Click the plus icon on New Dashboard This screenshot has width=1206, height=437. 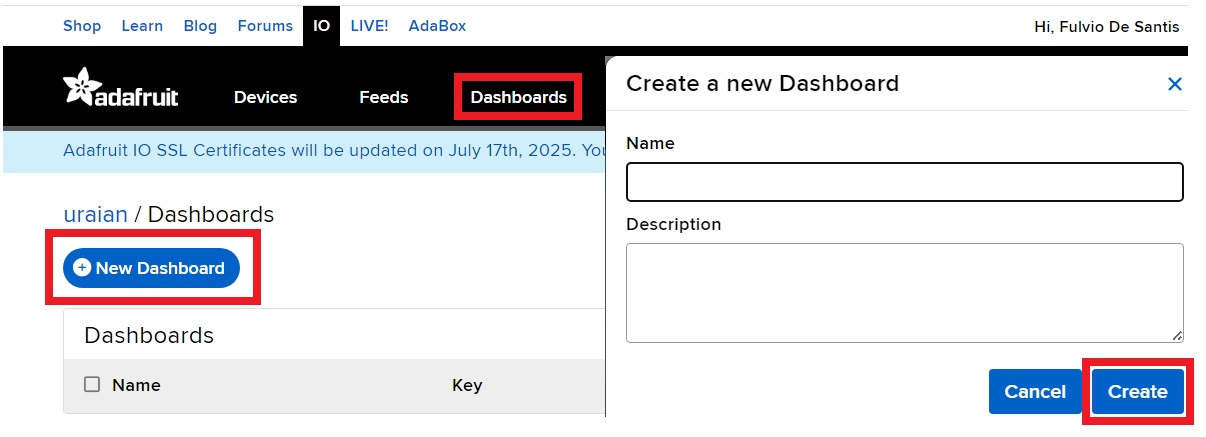(82, 268)
